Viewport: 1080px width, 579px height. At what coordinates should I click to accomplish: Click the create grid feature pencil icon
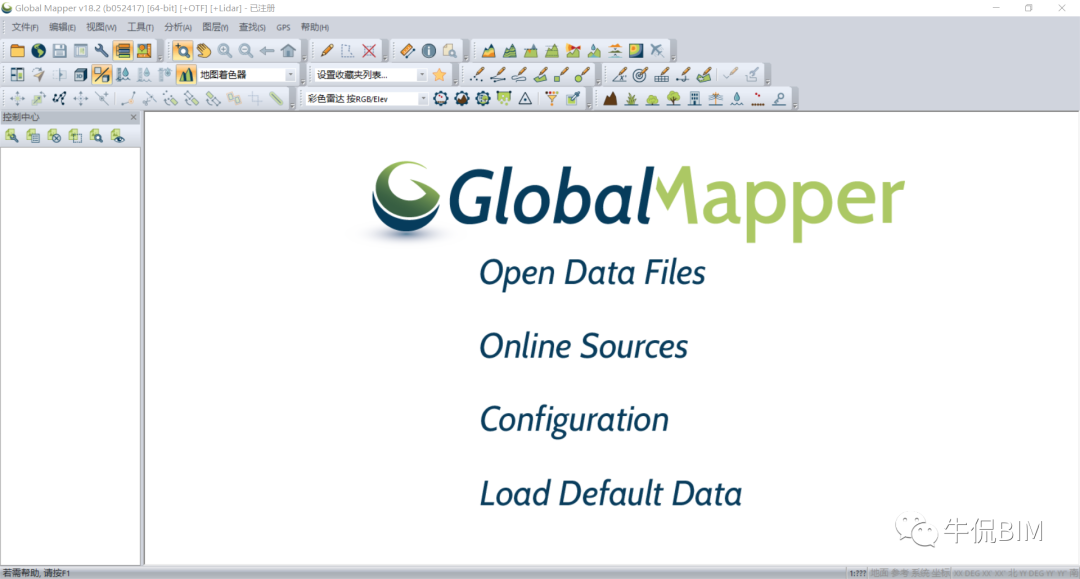coord(661,74)
